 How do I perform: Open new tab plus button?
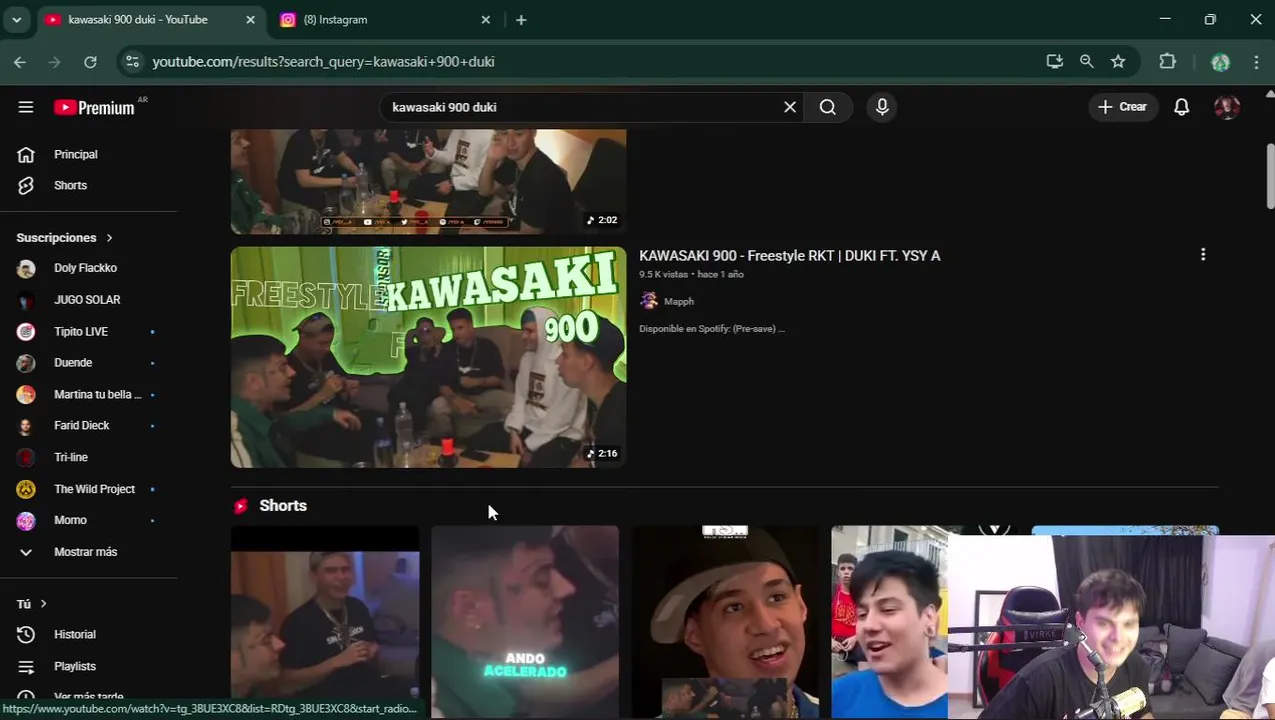pos(521,20)
